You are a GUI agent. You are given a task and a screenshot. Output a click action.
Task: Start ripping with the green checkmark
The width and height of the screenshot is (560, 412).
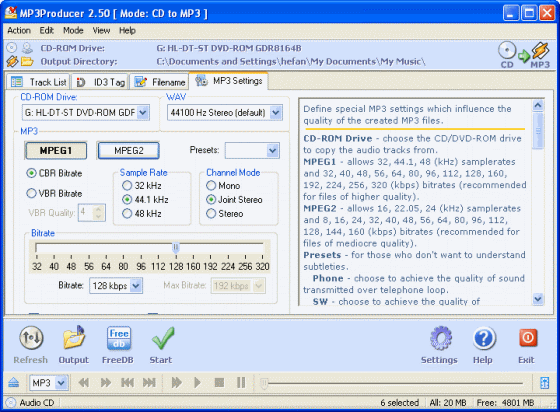(x=163, y=338)
